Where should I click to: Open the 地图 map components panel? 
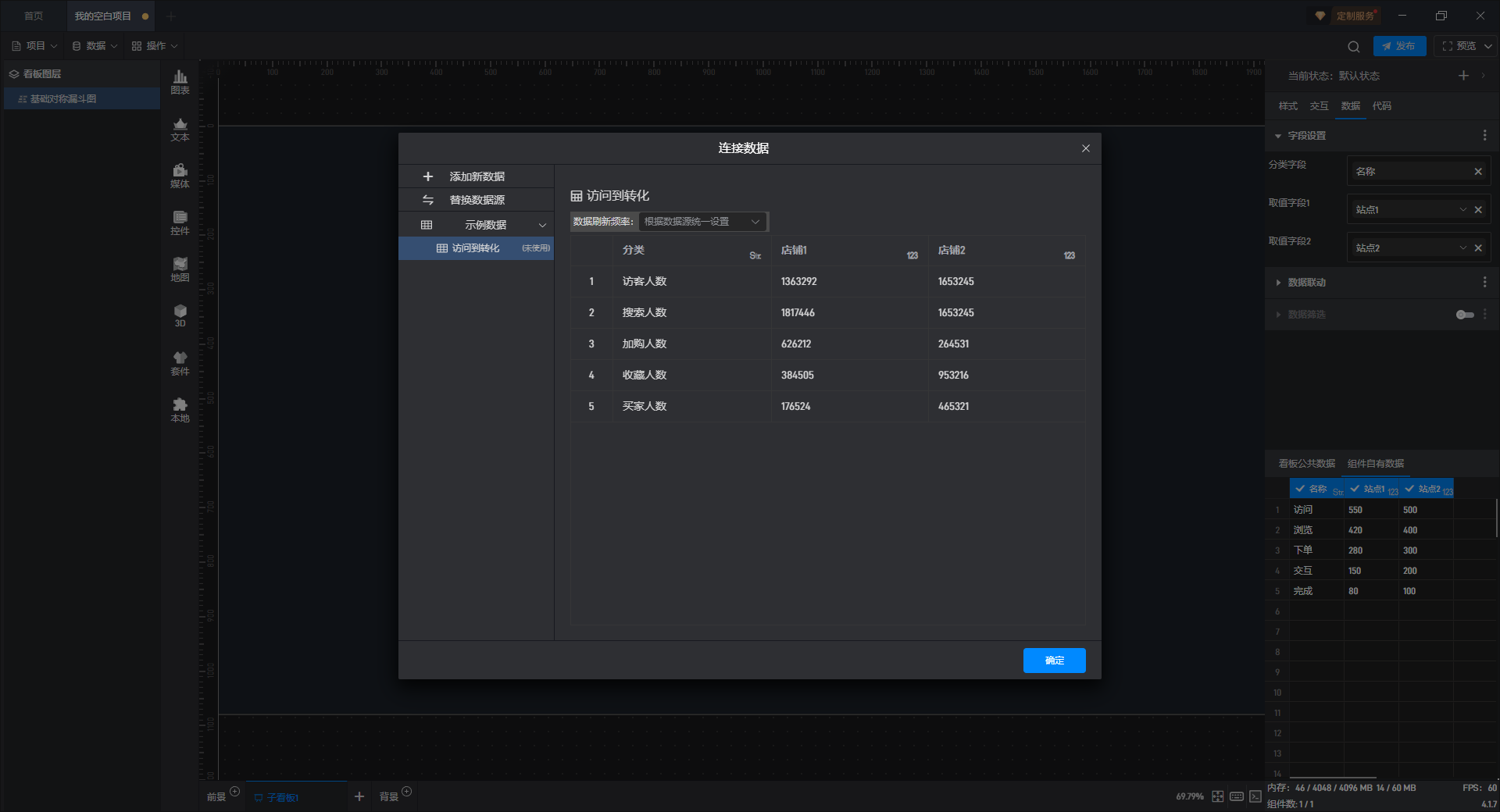[180, 269]
